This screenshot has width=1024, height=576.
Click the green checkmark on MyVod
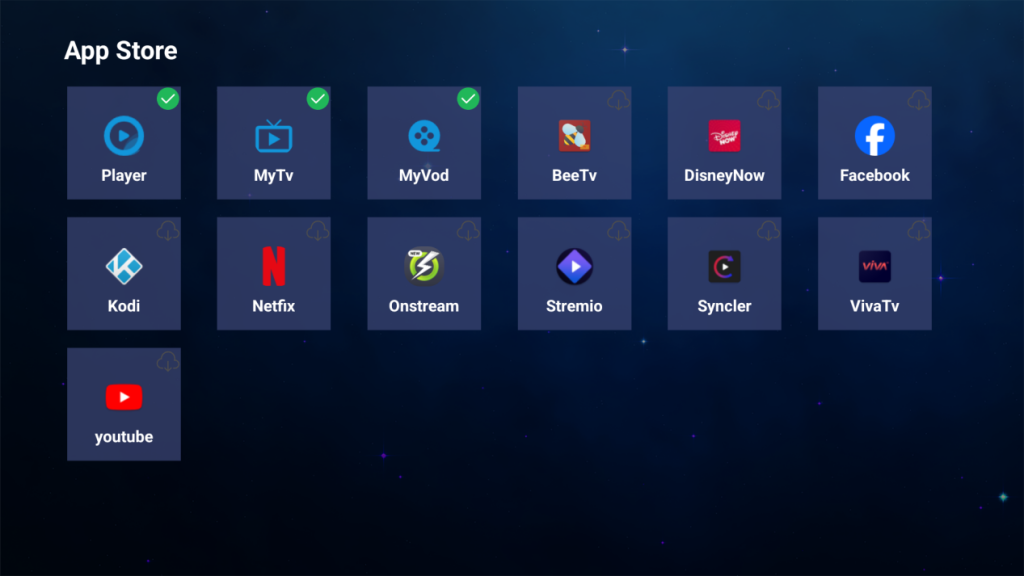(468, 99)
